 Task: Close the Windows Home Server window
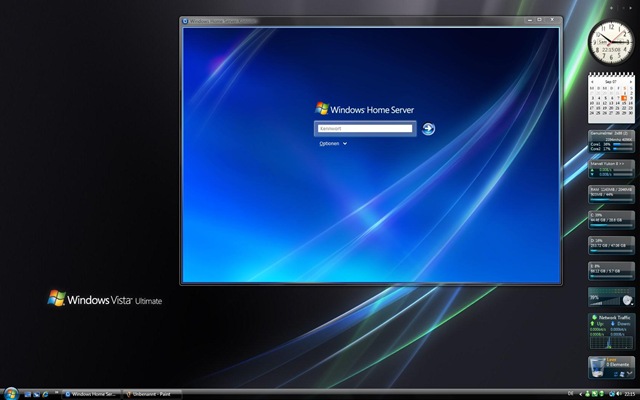pyautogui.click(x=552, y=20)
